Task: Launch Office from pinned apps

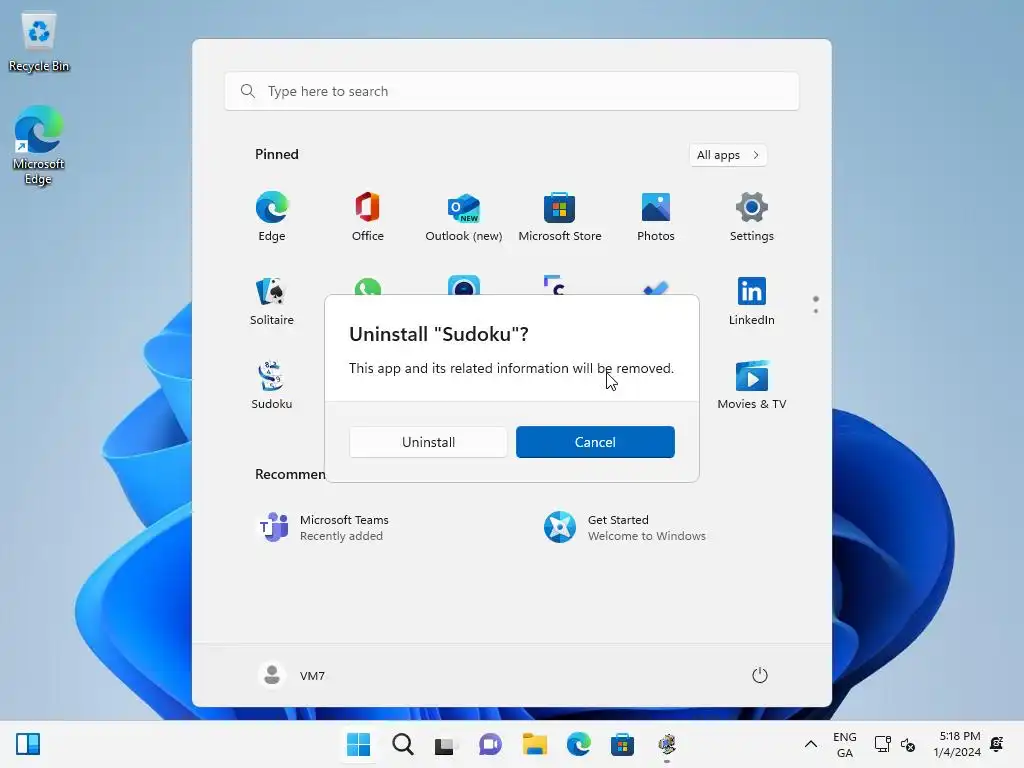Action: tap(368, 217)
